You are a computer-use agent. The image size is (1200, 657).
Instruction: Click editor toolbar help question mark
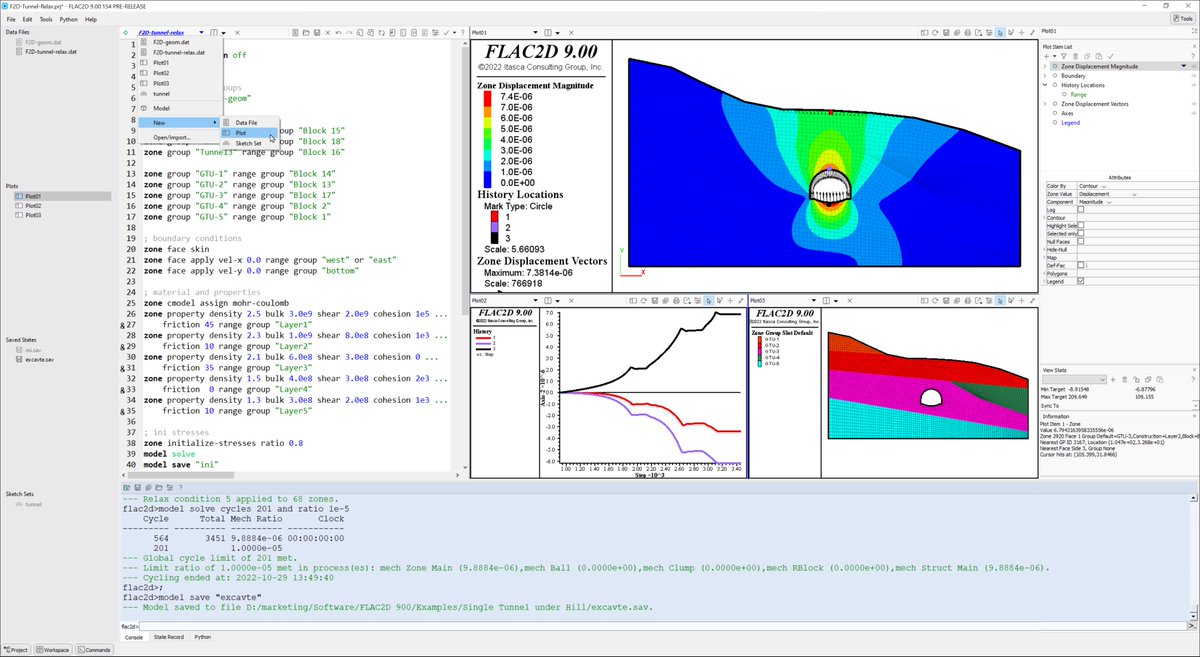point(462,33)
